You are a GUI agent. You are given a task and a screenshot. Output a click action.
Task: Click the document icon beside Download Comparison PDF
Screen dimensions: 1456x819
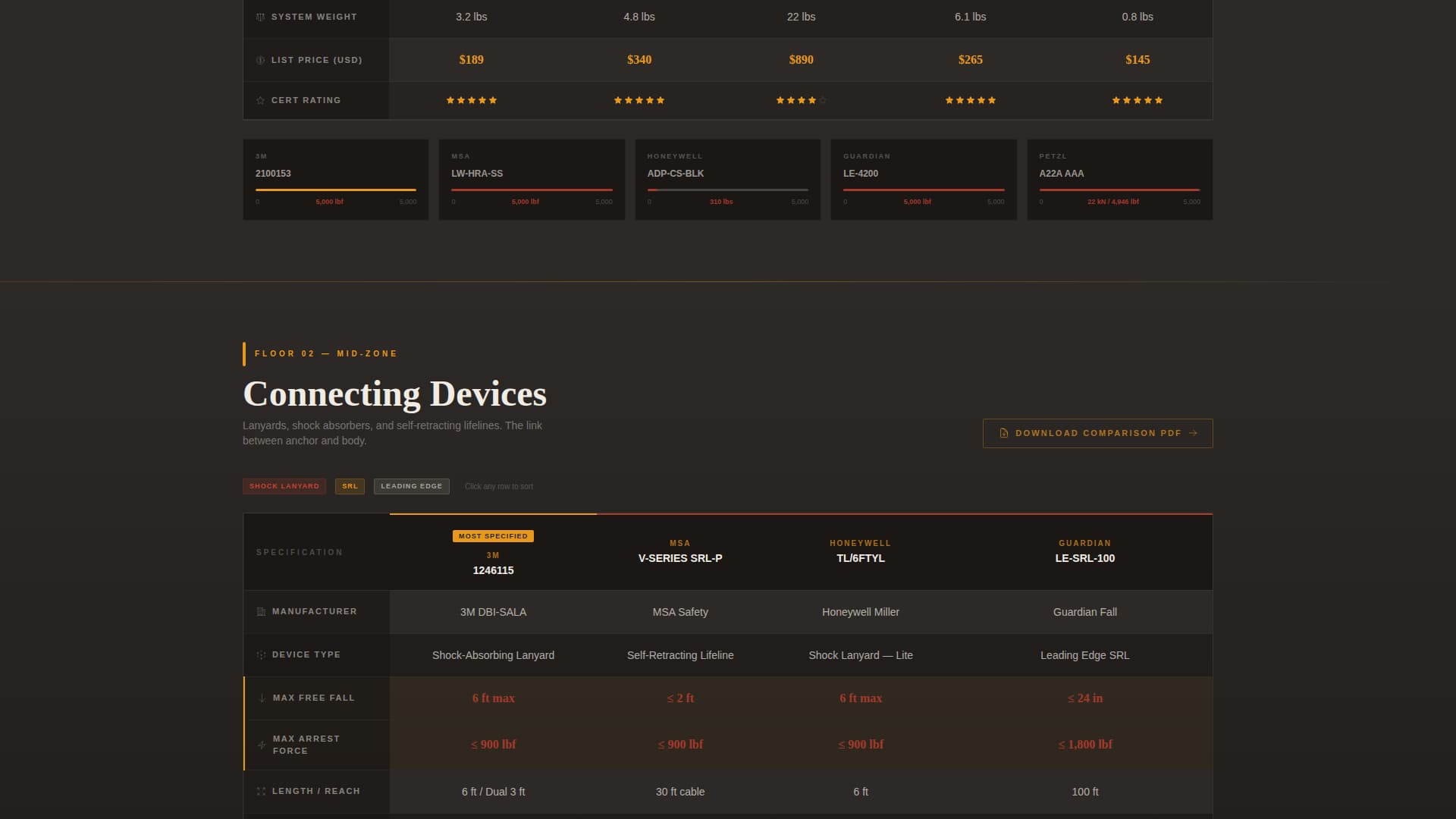pyautogui.click(x=1003, y=432)
